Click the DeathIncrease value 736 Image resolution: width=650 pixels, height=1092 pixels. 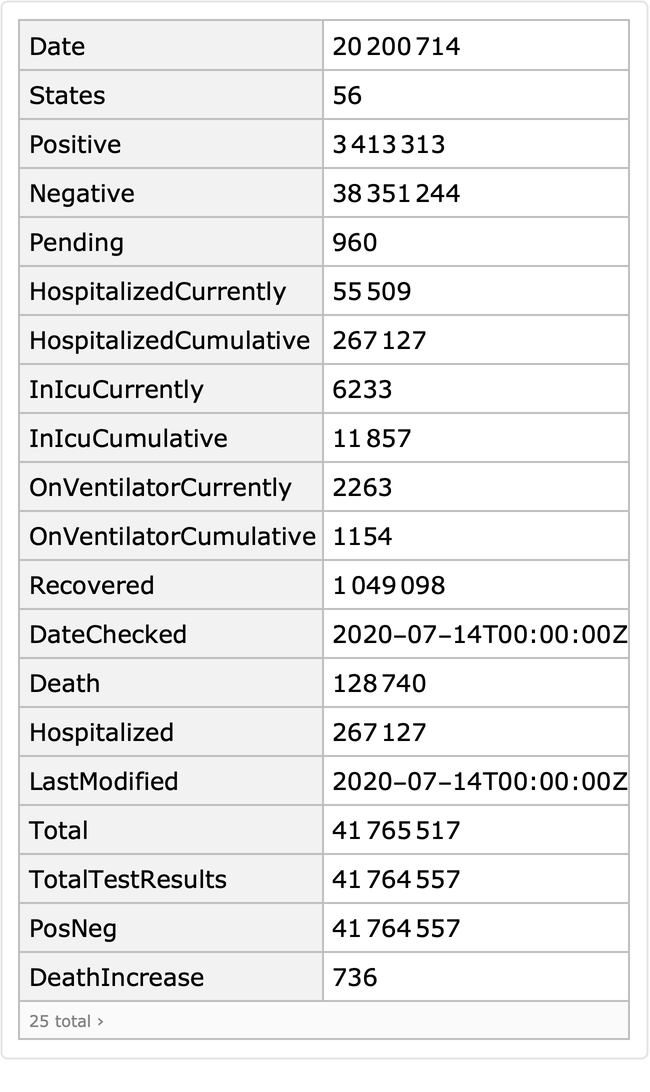click(x=355, y=977)
